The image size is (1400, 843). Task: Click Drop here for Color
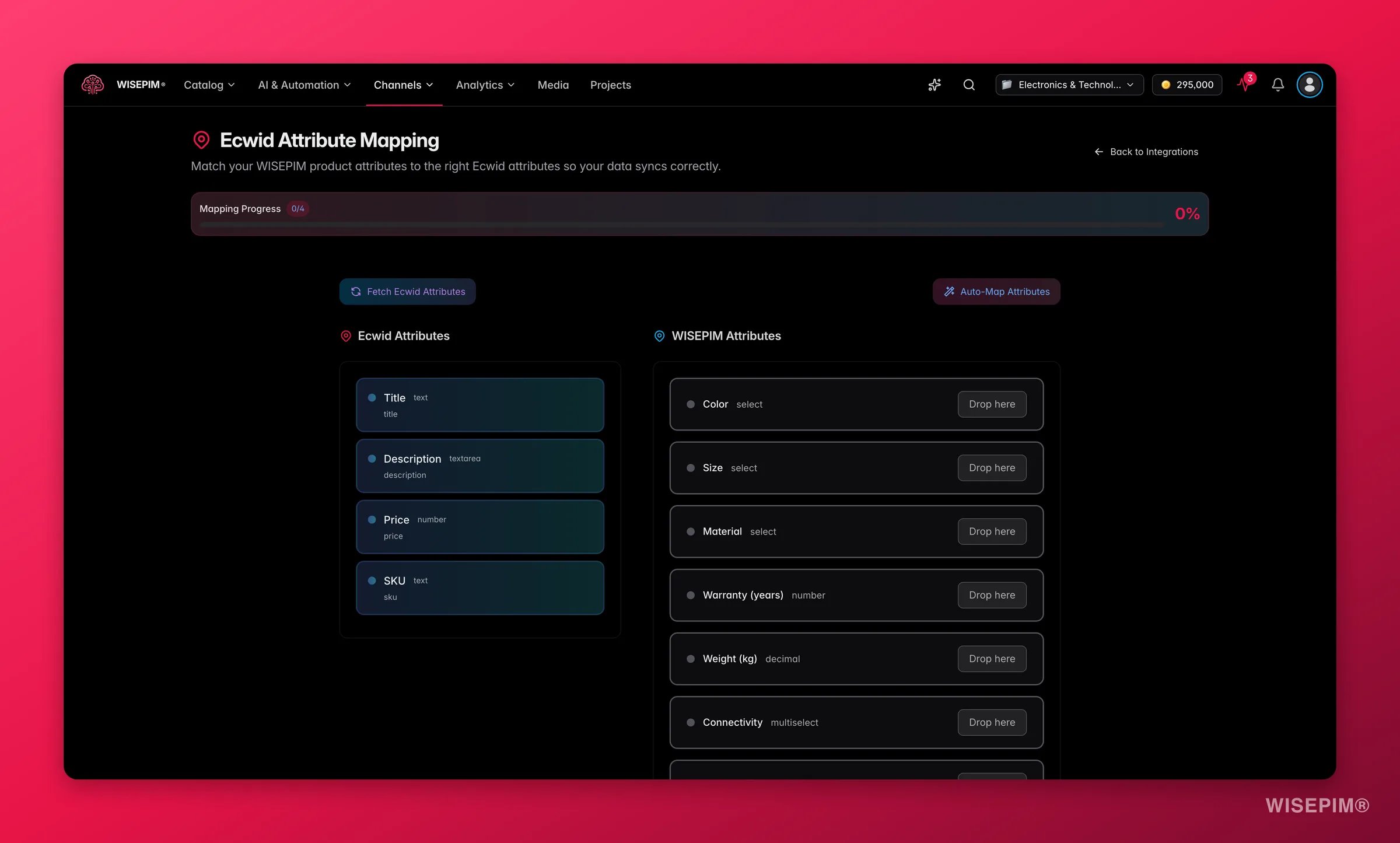click(992, 404)
